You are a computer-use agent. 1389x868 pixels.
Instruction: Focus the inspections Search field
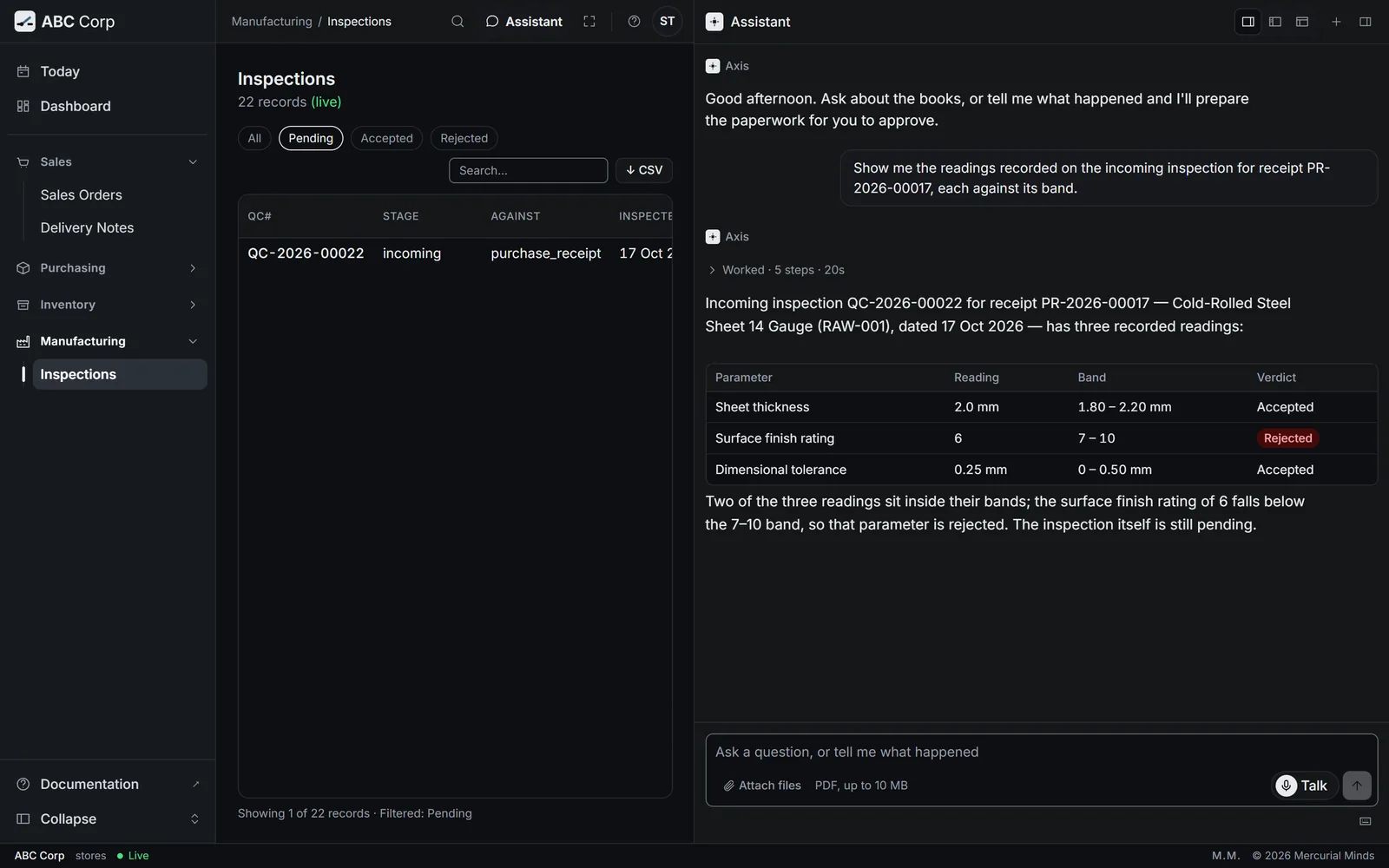click(x=528, y=170)
